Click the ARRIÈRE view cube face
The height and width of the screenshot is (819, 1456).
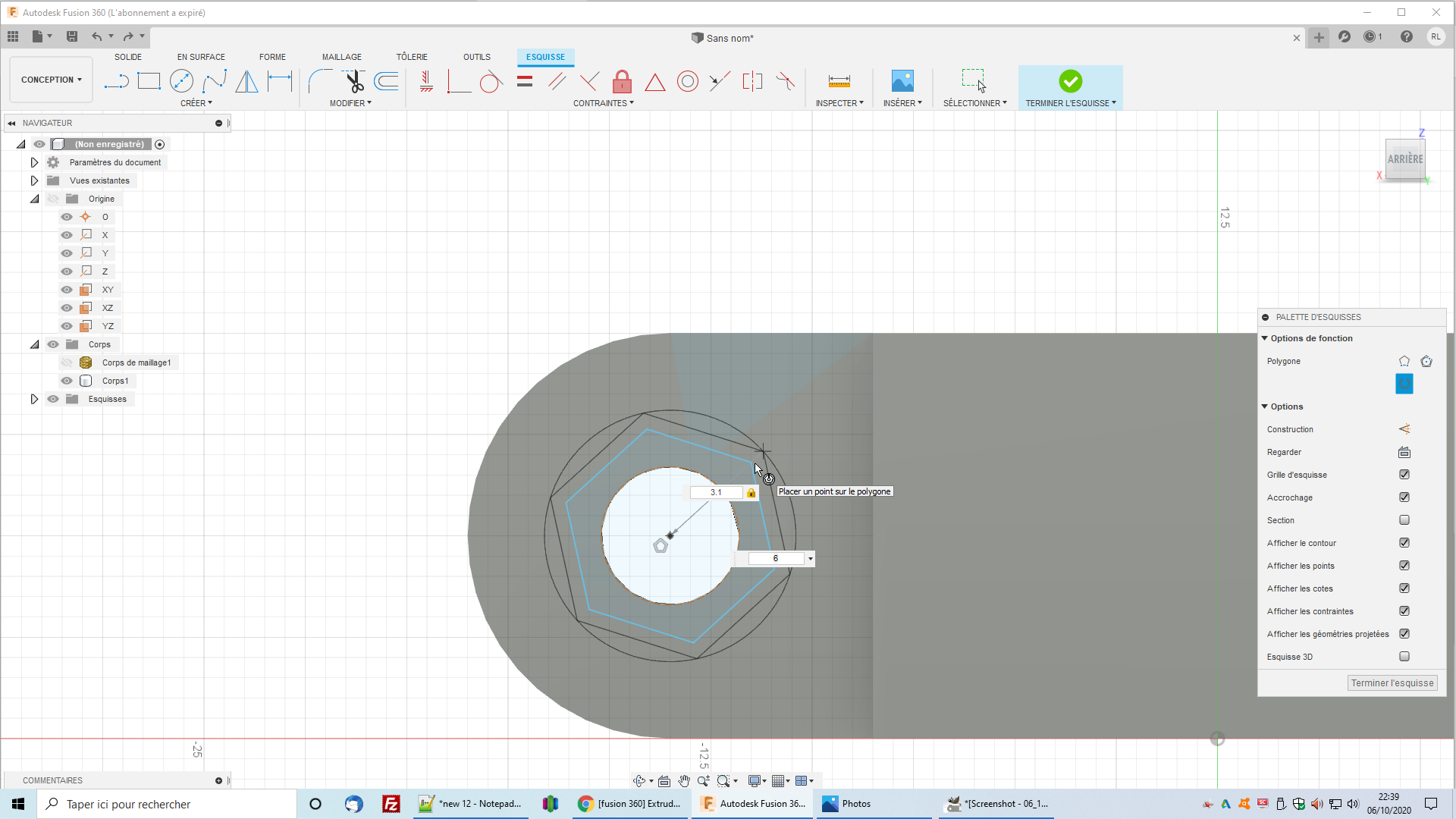click(1404, 159)
